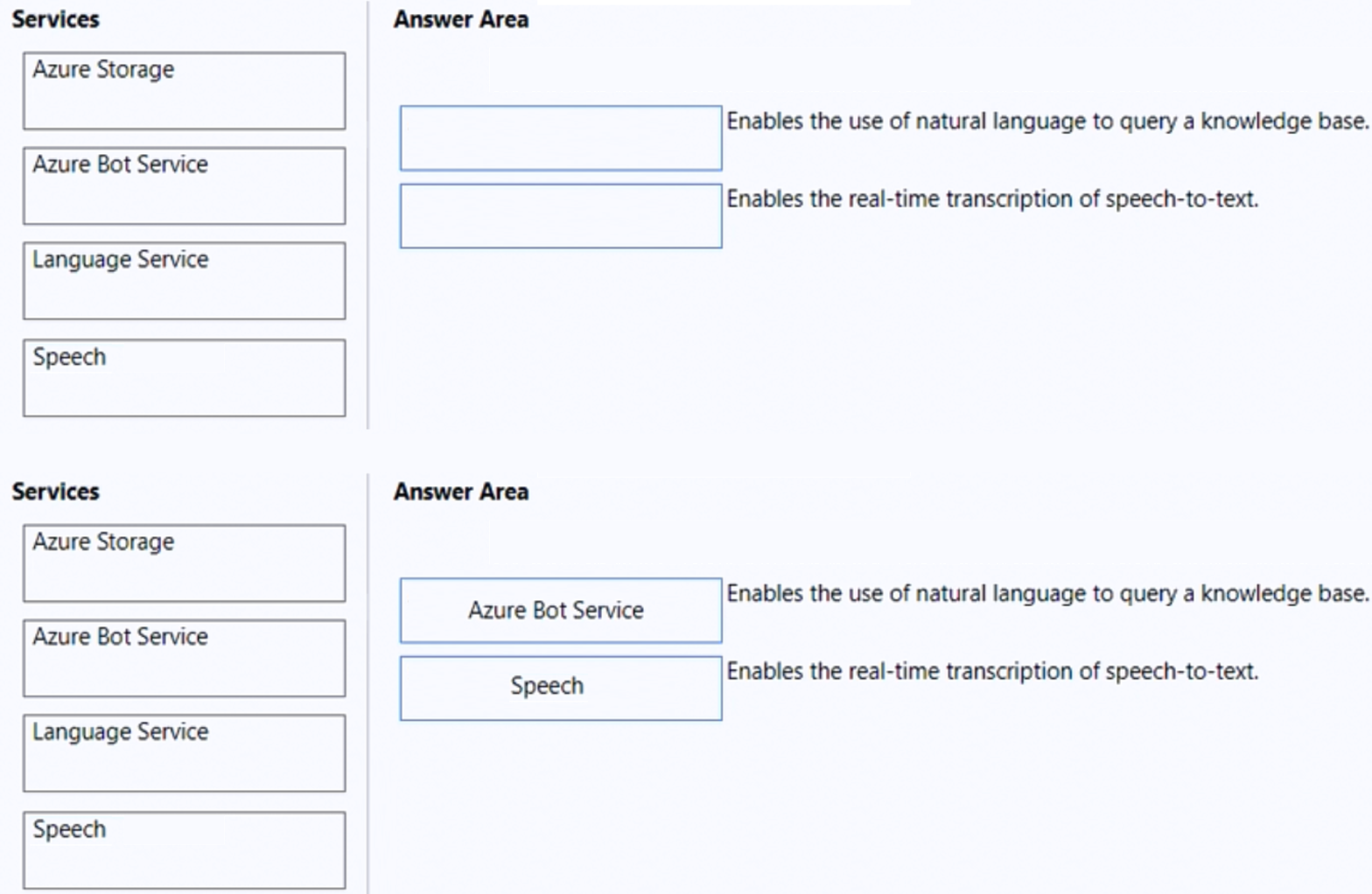
Task: Click the empty answer box for speech-to-text transcription
Action: pyautogui.click(x=560, y=216)
